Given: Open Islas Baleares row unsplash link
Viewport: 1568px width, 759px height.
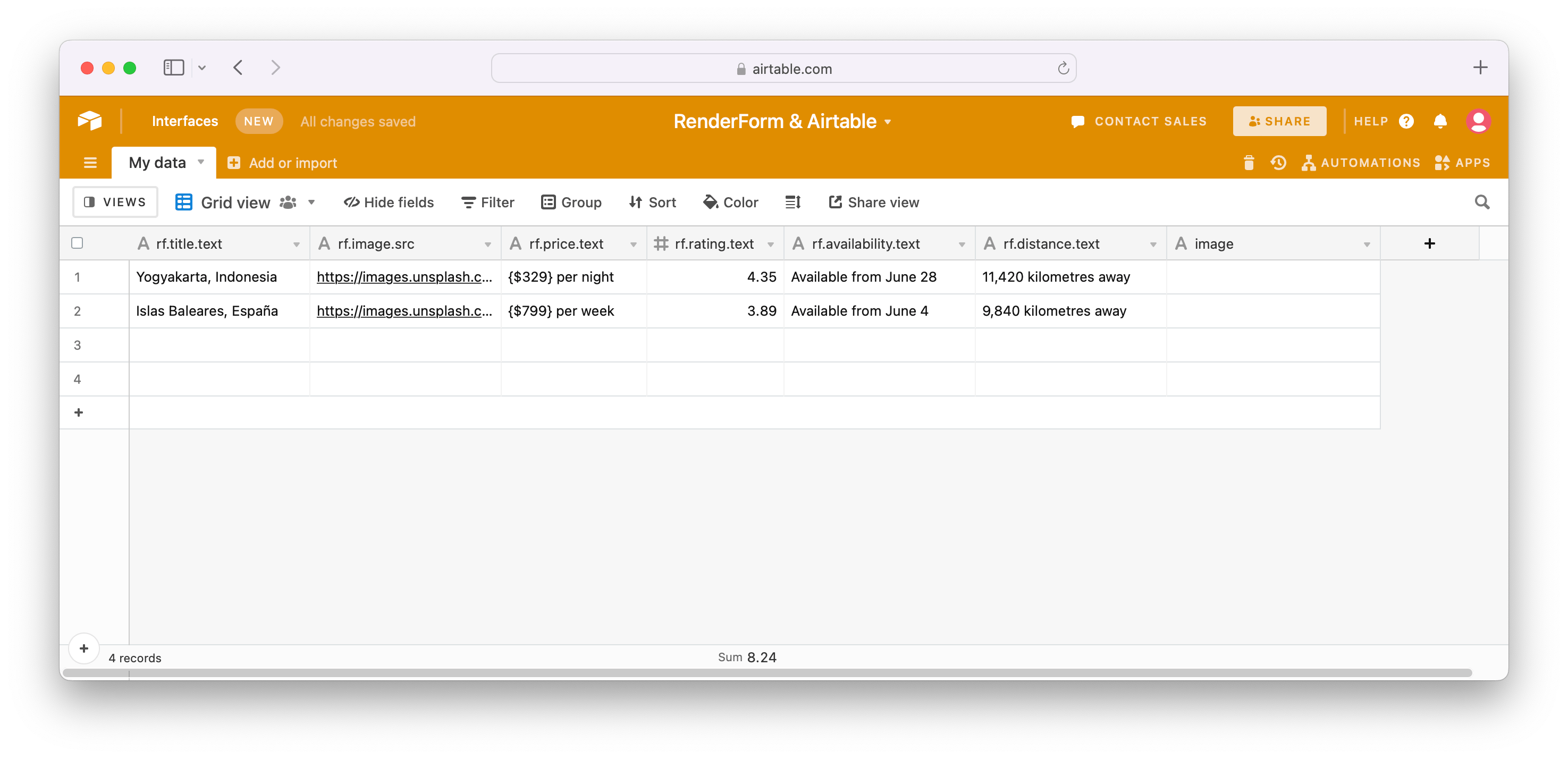Looking at the screenshot, I should click(x=404, y=311).
